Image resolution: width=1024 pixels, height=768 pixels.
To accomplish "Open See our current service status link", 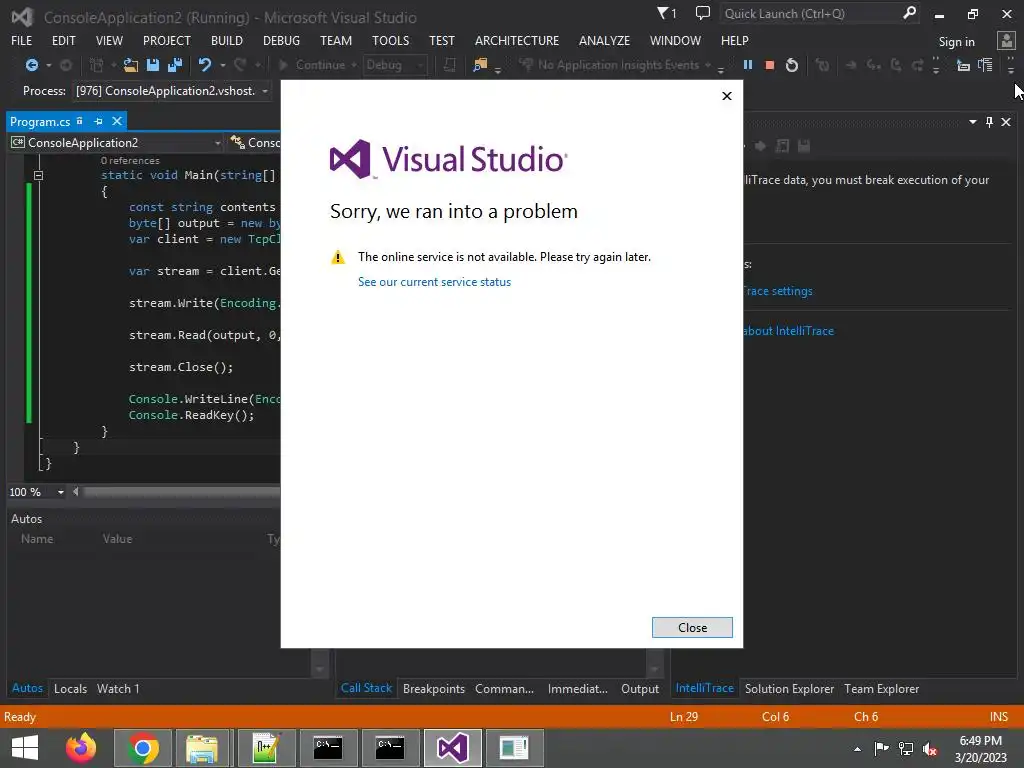I will (x=434, y=282).
